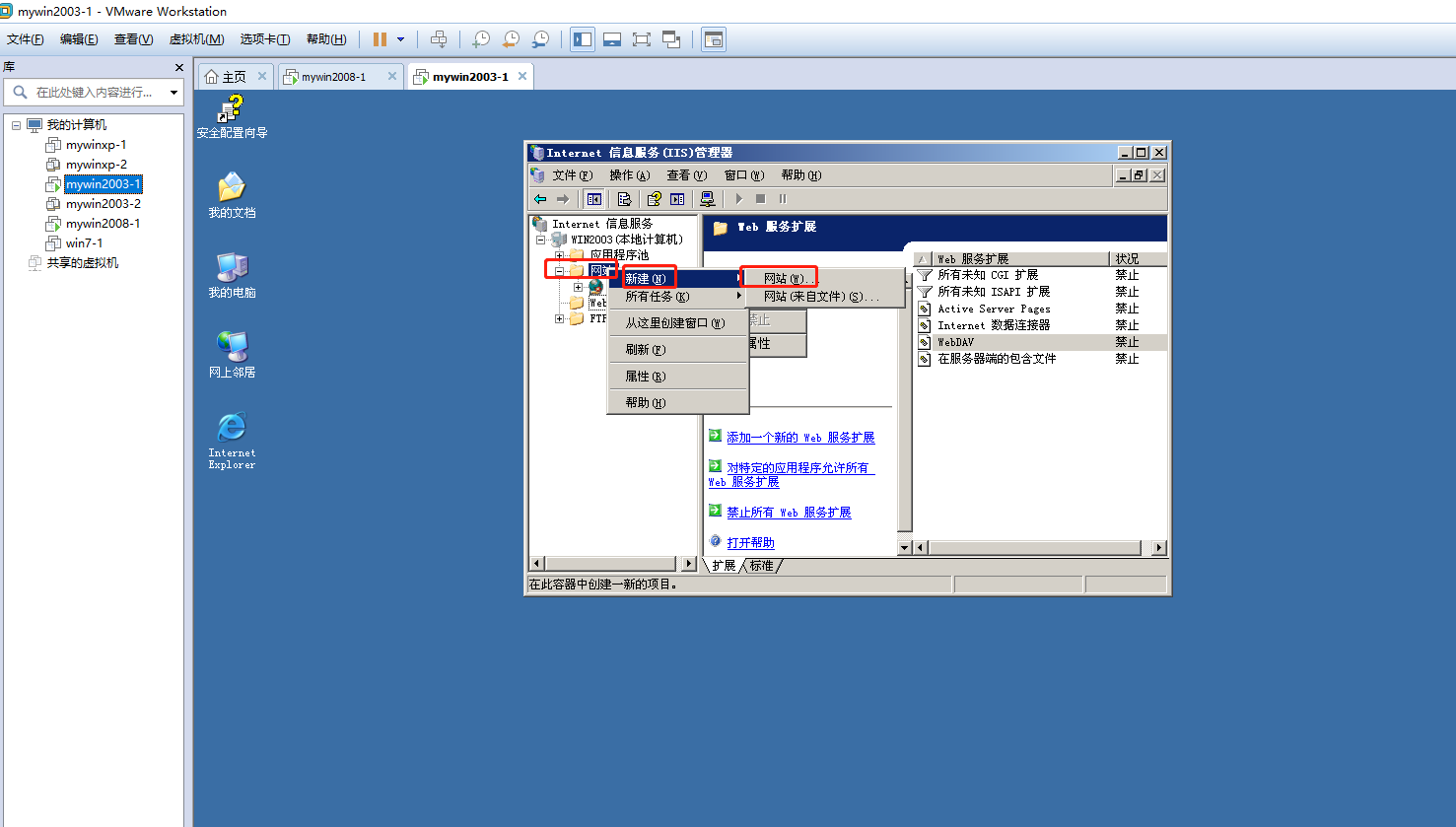The height and width of the screenshot is (827, 1456).
Task: Open the snapshot manager icon
Action: pos(540,39)
